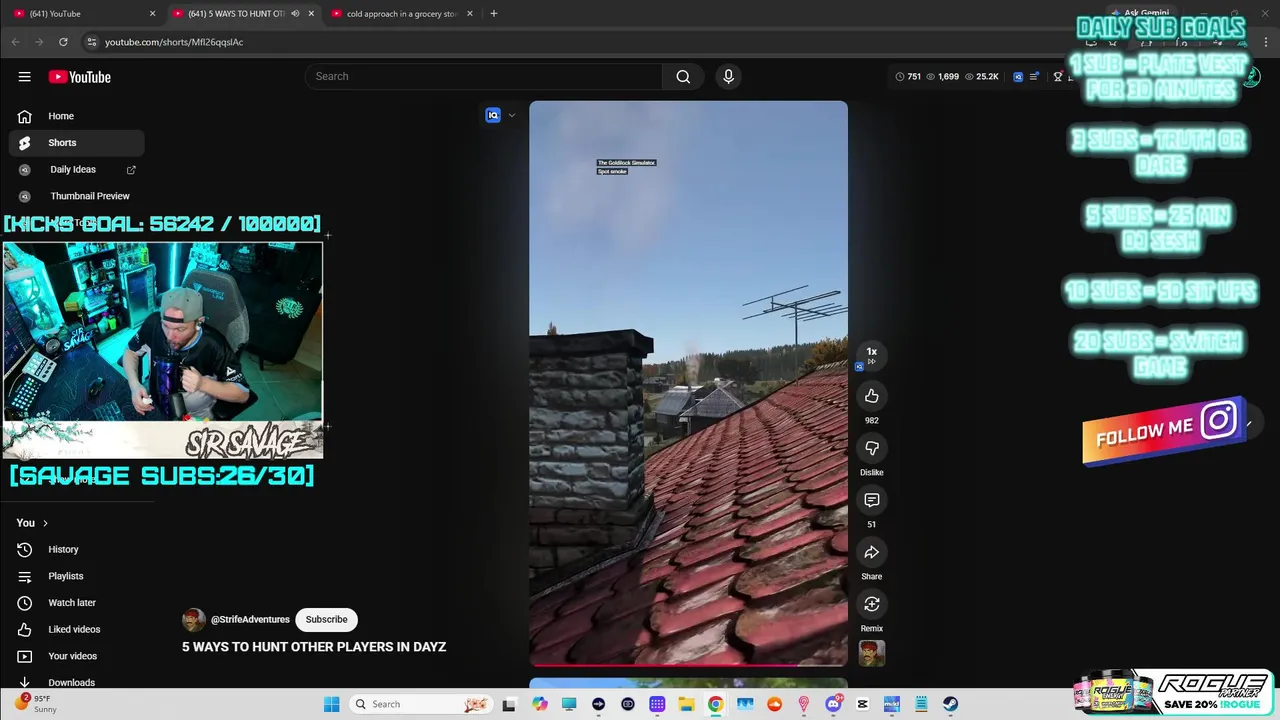
Task: Click the taskbar Search box
Action: [x=420, y=704]
